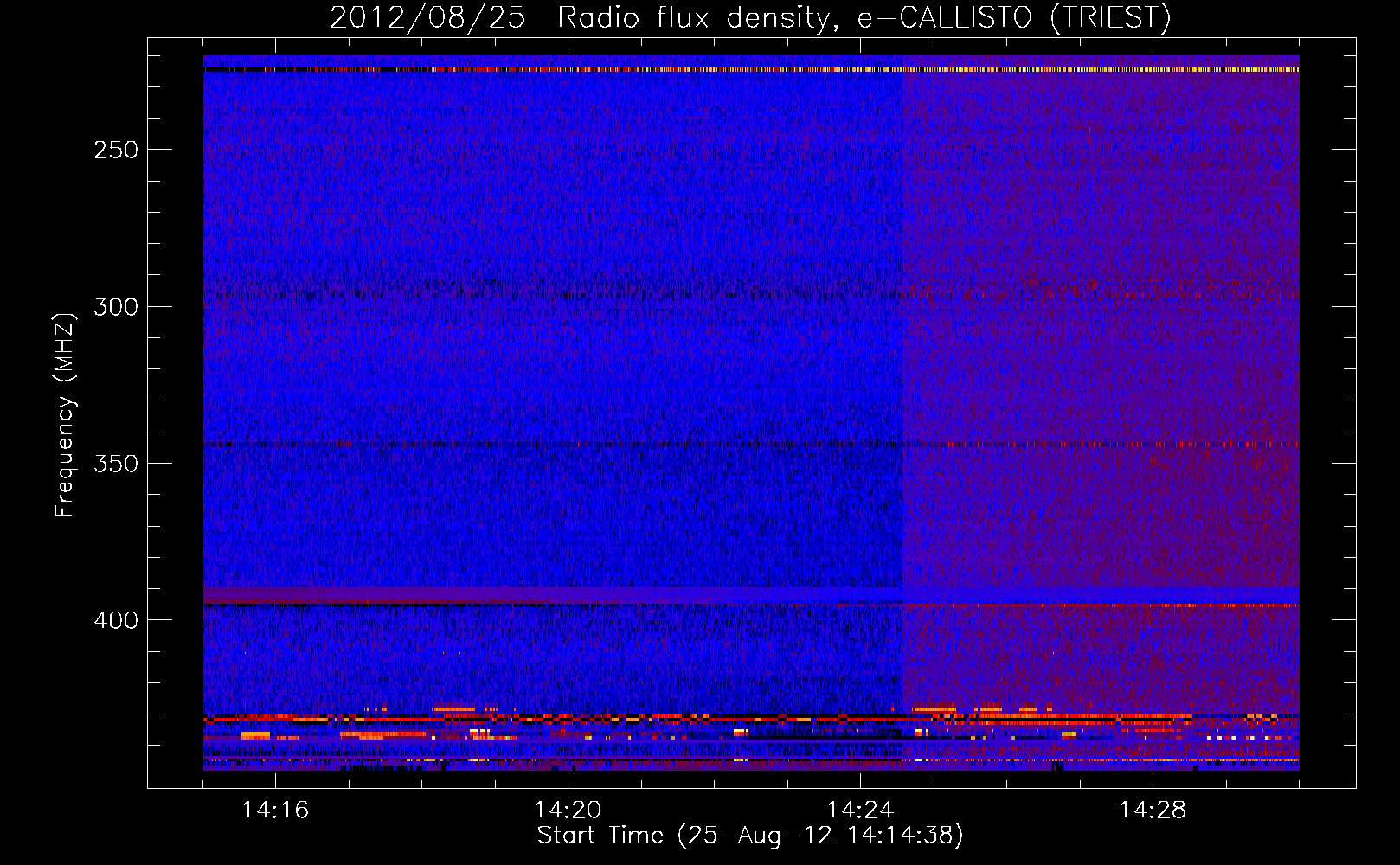Click the "Frequency (MHZ)" axis label

tap(65, 415)
